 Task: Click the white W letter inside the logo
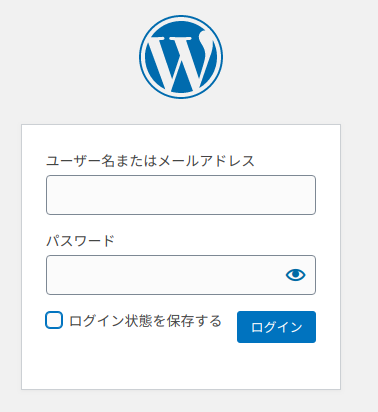pos(181,61)
